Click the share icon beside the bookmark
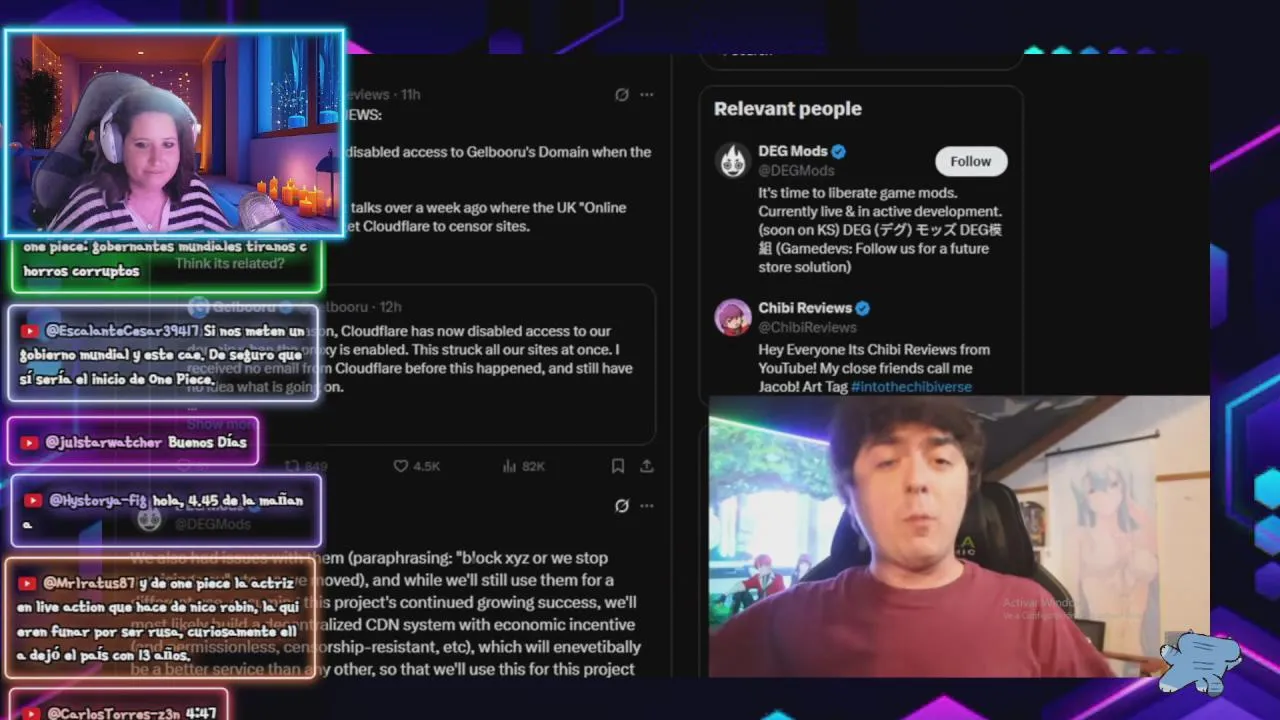The image size is (1280, 720). tap(647, 466)
